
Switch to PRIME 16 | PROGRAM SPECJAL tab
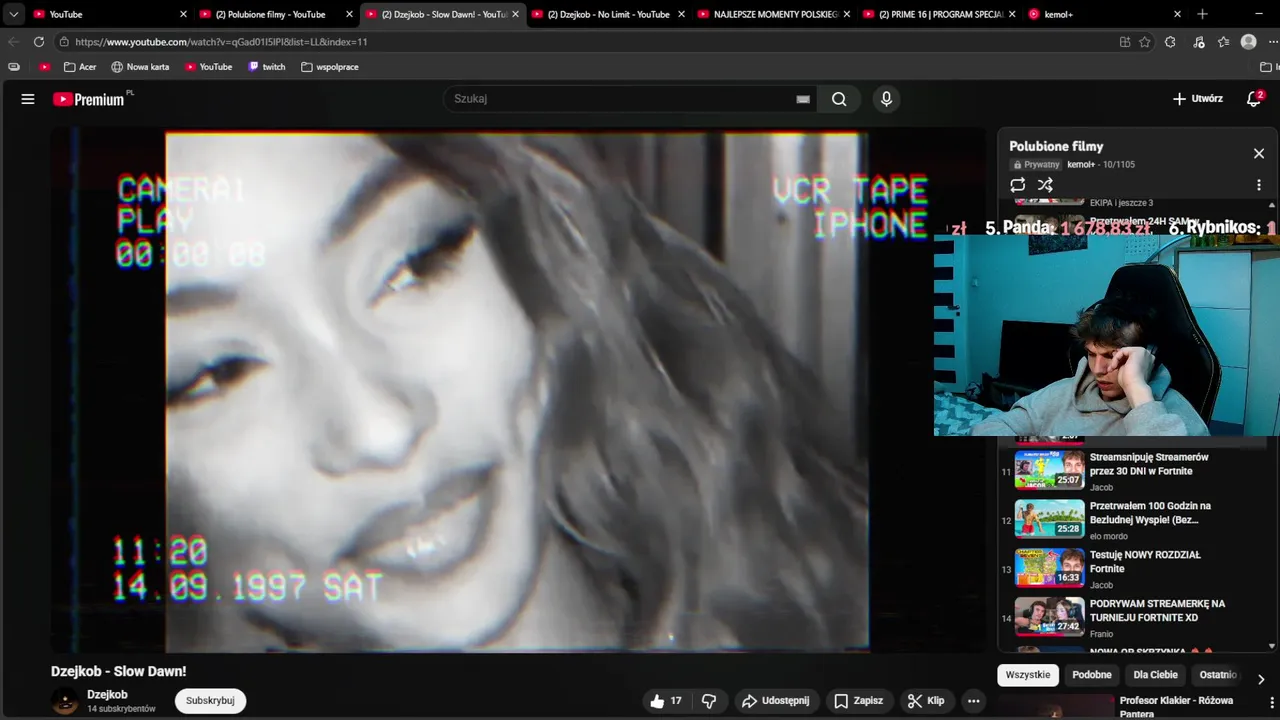(x=940, y=14)
